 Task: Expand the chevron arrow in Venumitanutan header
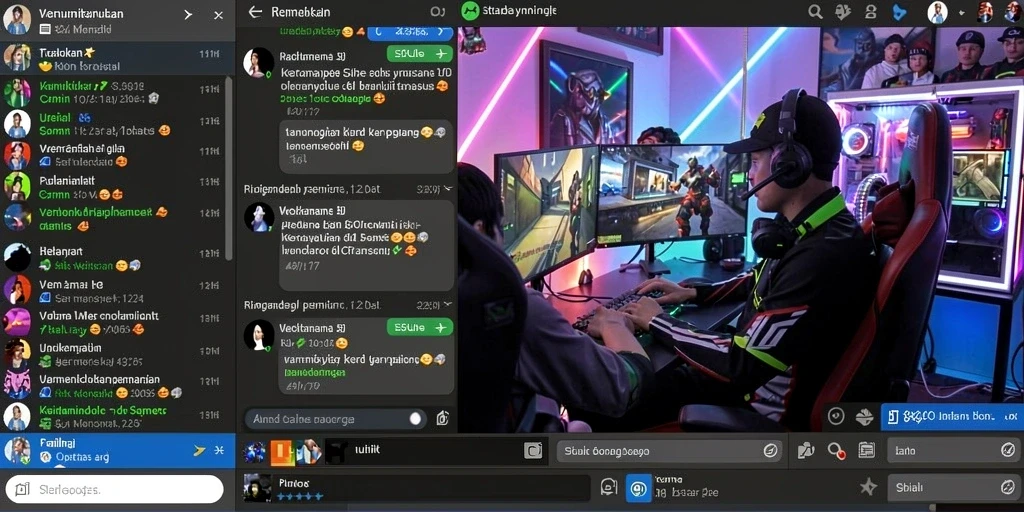point(188,14)
